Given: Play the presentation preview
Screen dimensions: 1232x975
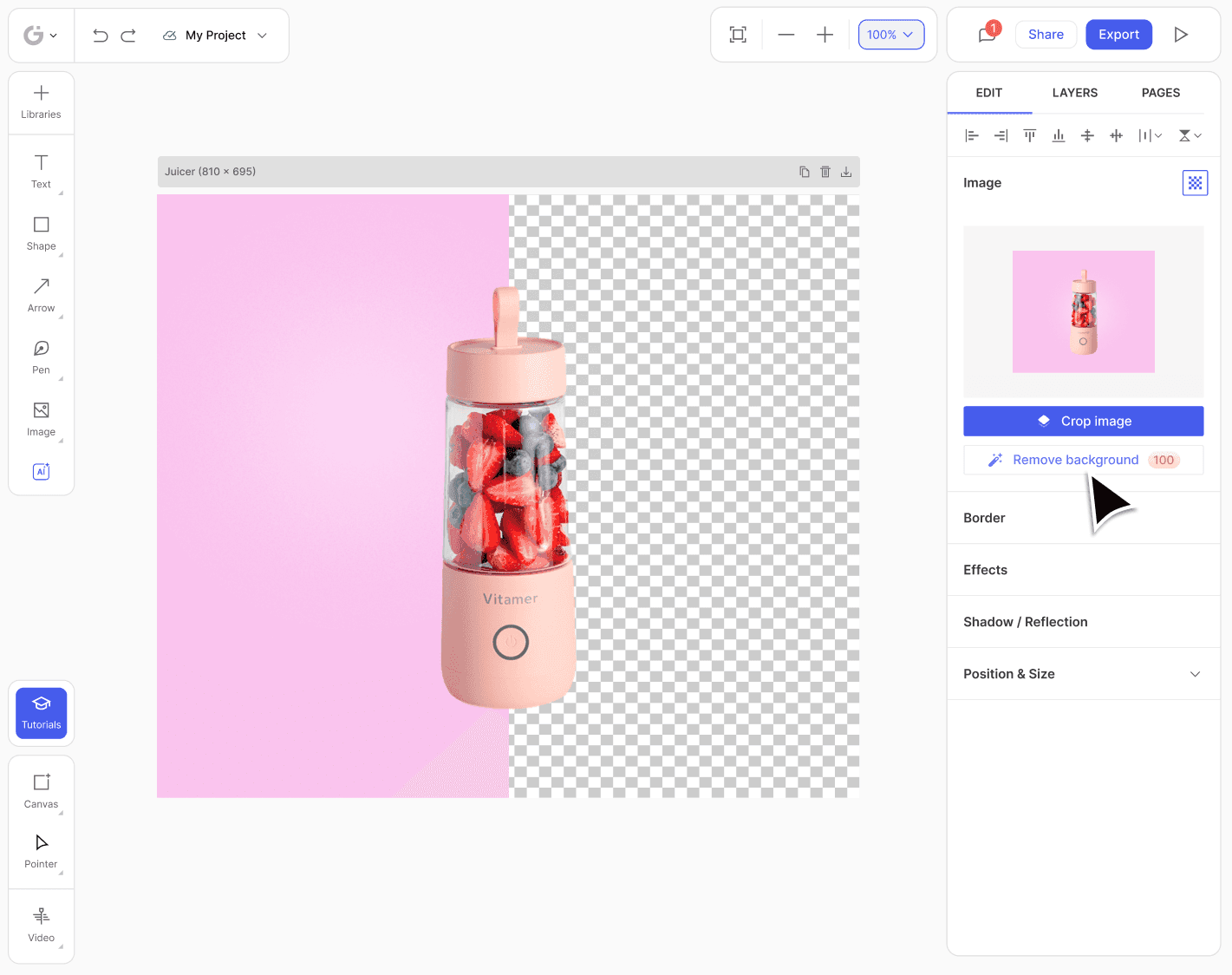Looking at the screenshot, I should [1181, 35].
